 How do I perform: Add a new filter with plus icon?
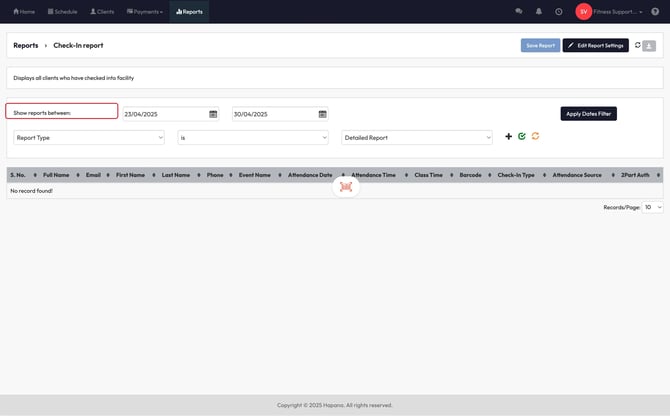[508, 137]
